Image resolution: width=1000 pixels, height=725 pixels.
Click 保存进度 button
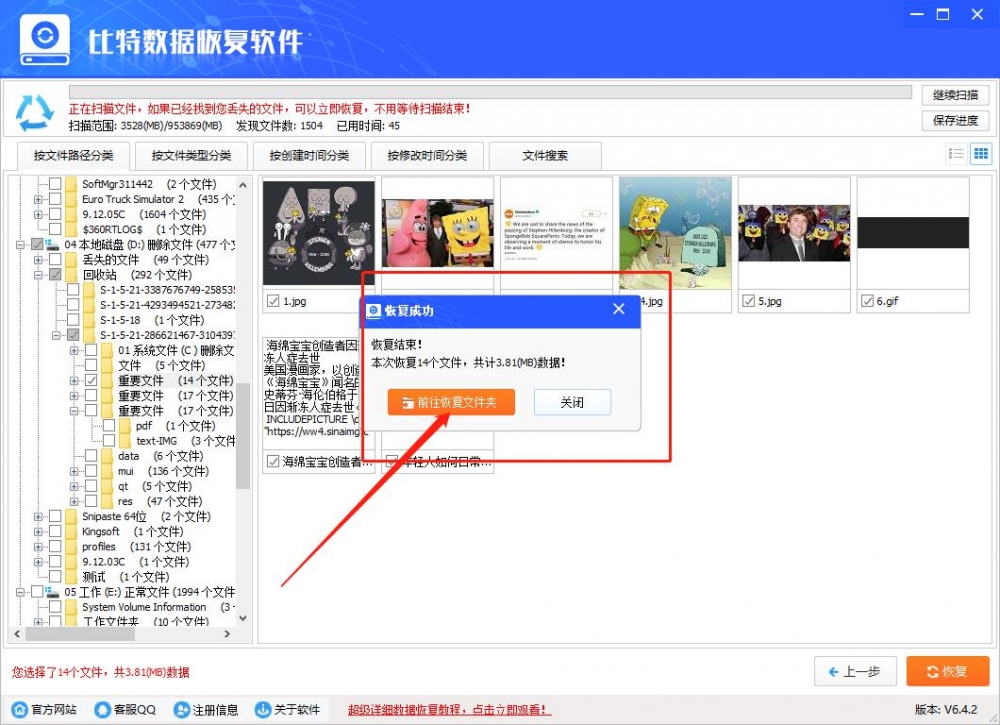coord(955,121)
